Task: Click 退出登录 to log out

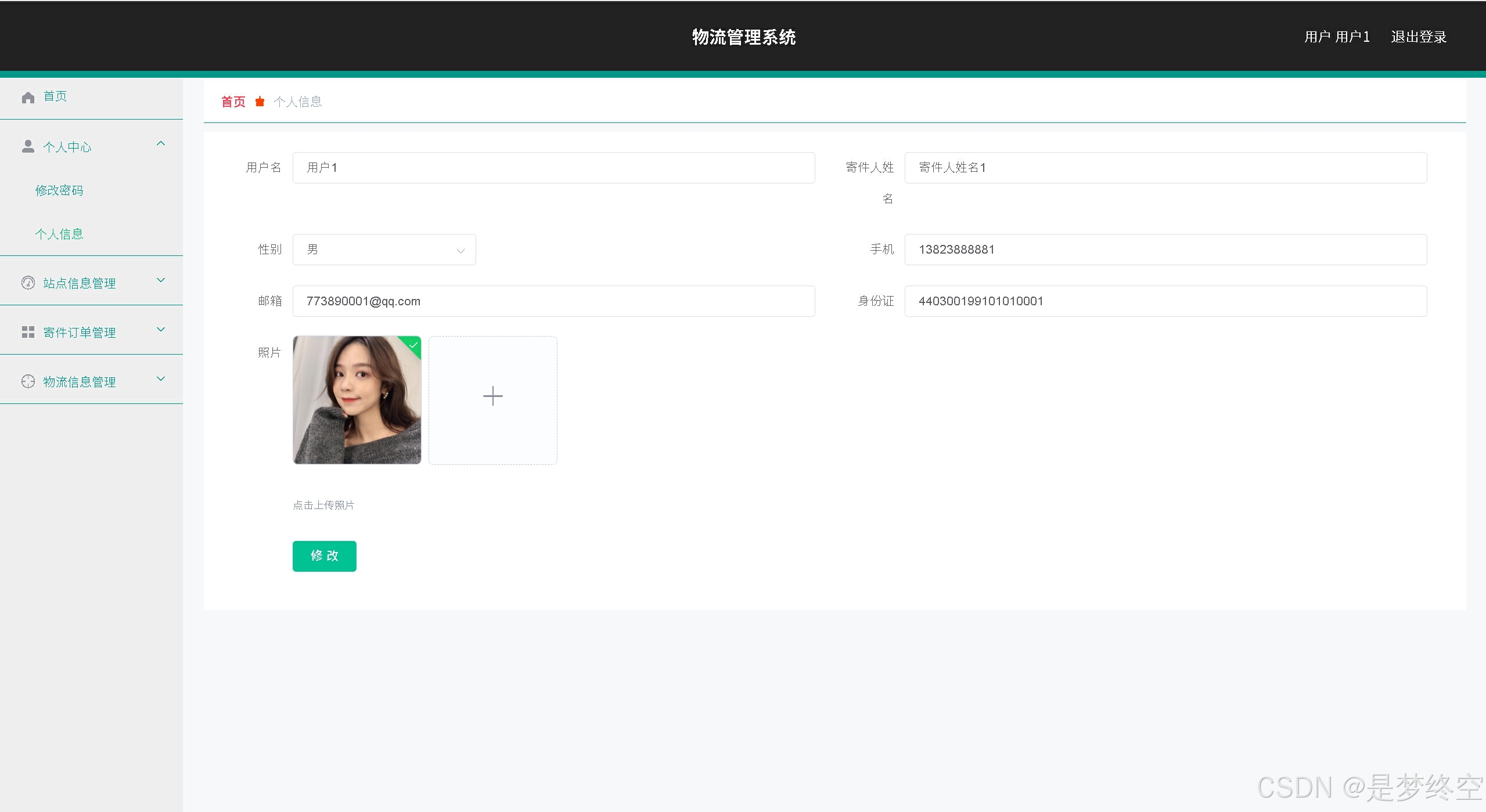Action: 1418,37
